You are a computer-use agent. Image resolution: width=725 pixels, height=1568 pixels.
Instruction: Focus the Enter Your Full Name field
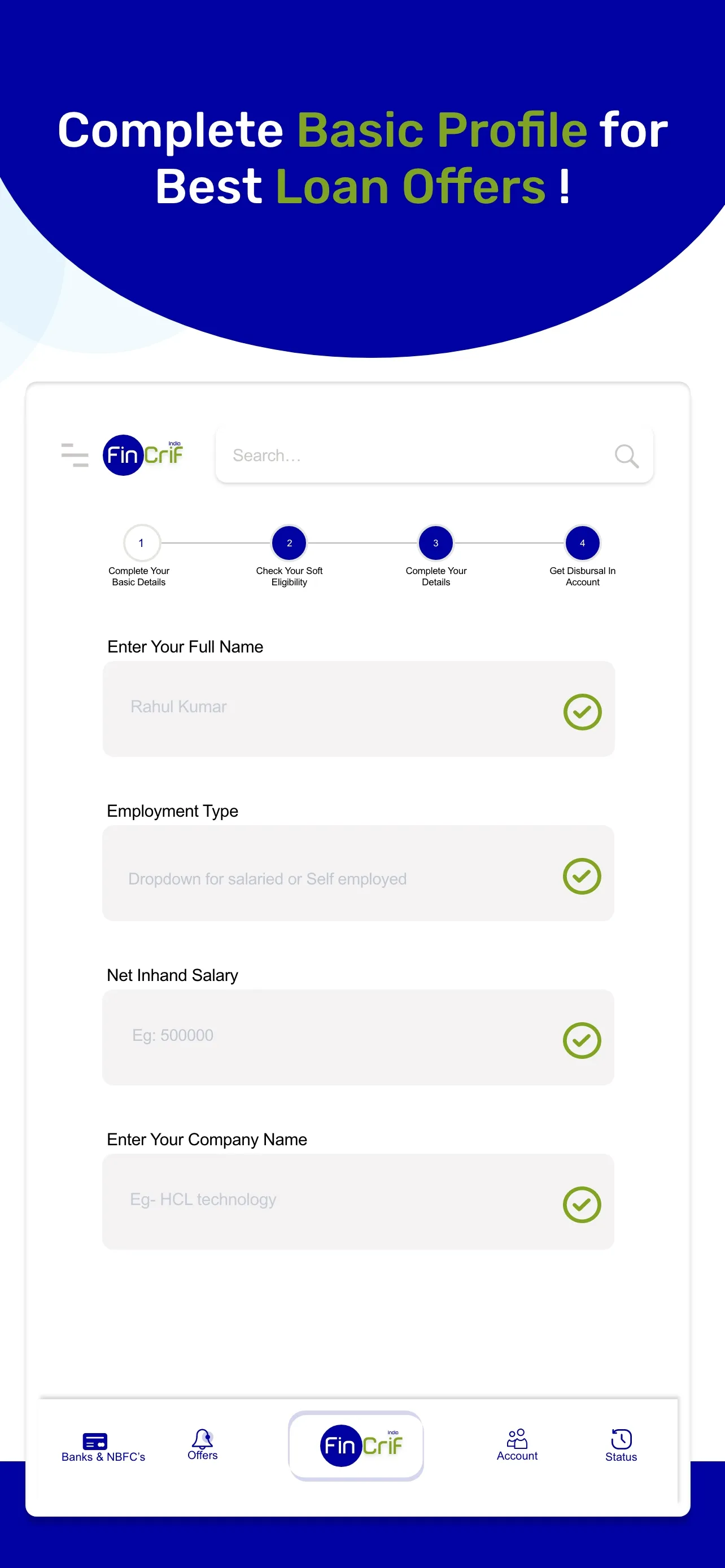pos(329,709)
